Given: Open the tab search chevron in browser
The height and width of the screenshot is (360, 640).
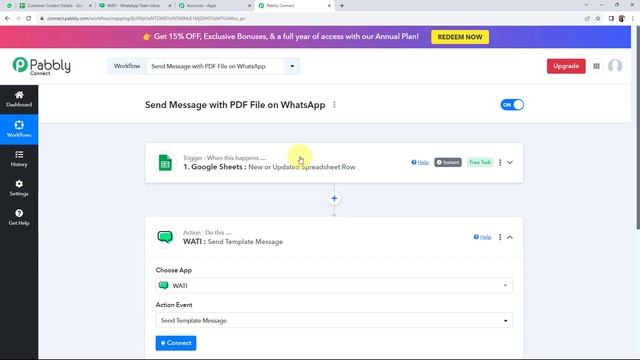Looking at the screenshot, I should [587, 5].
